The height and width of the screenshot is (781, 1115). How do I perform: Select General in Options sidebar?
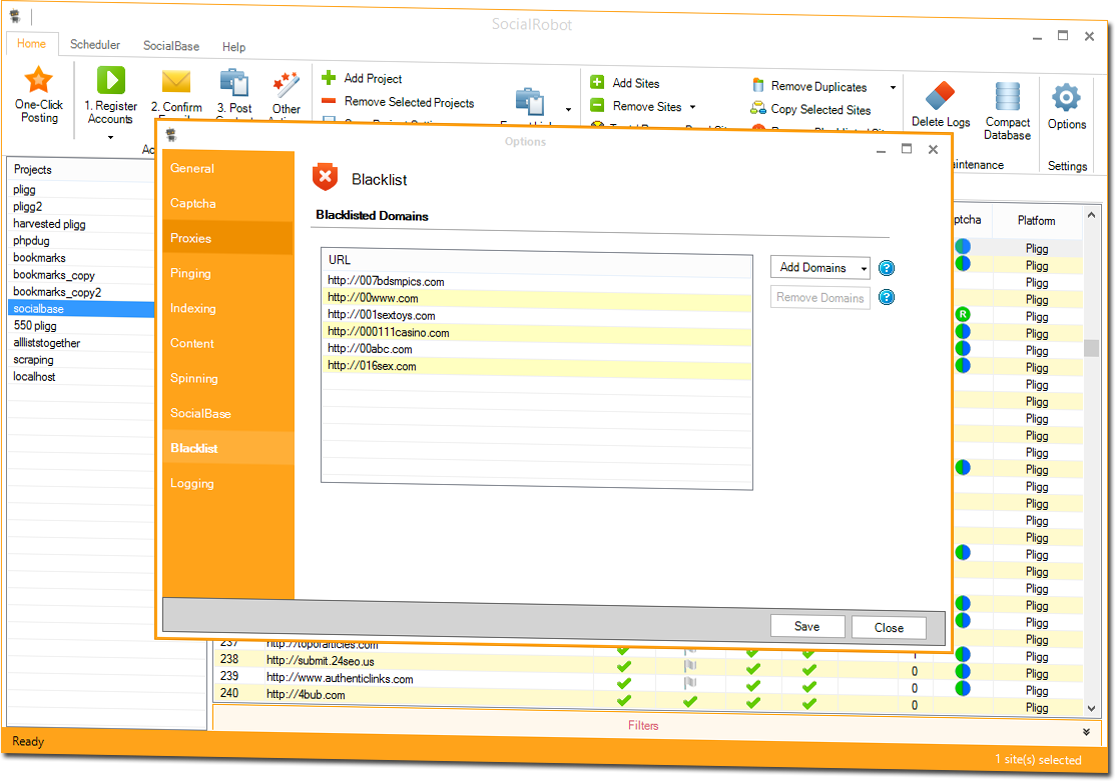(x=228, y=169)
